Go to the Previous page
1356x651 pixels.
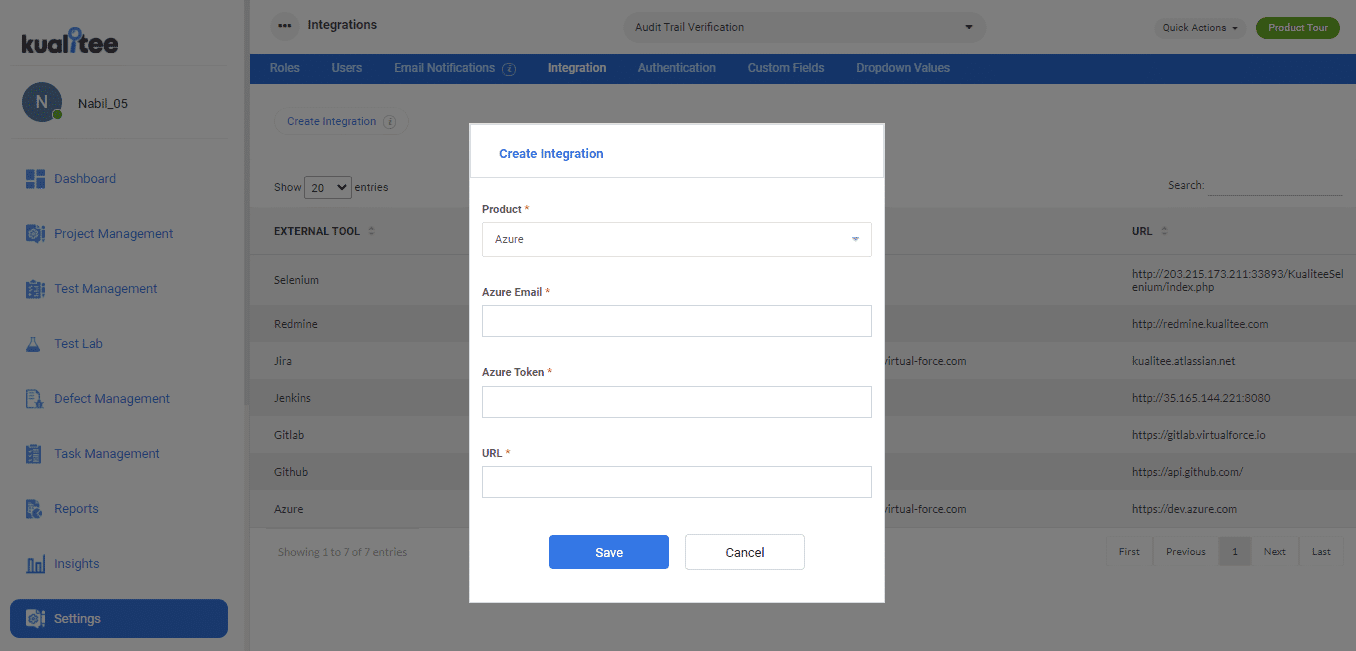point(1186,552)
